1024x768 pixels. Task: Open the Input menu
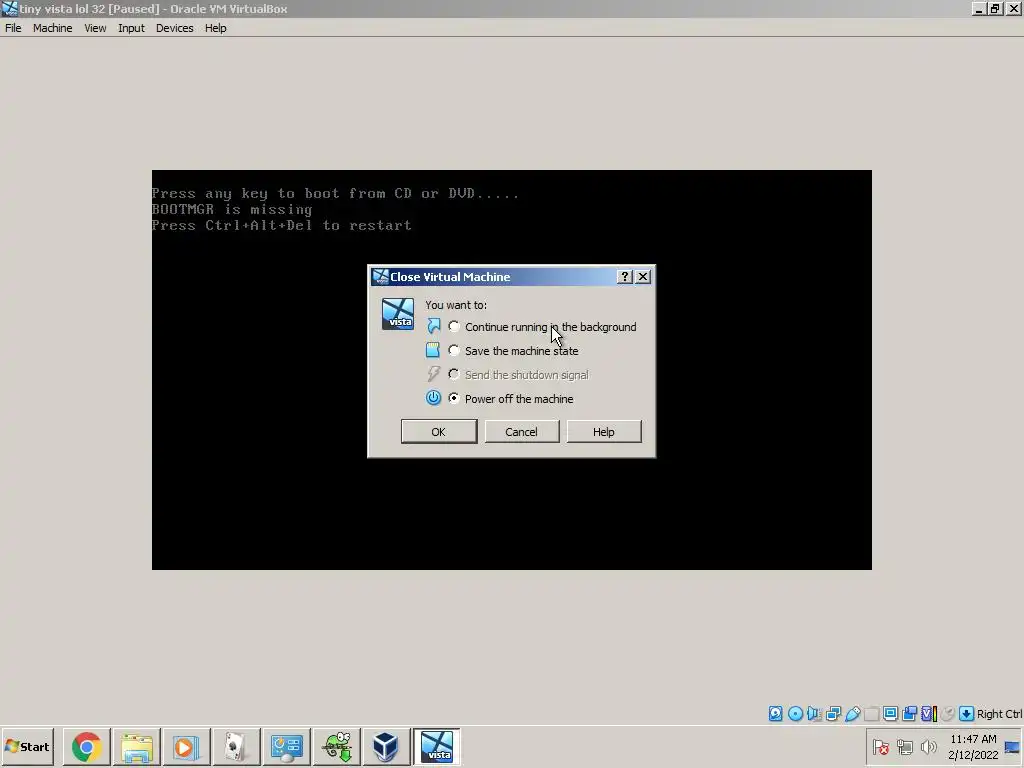pos(131,28)
